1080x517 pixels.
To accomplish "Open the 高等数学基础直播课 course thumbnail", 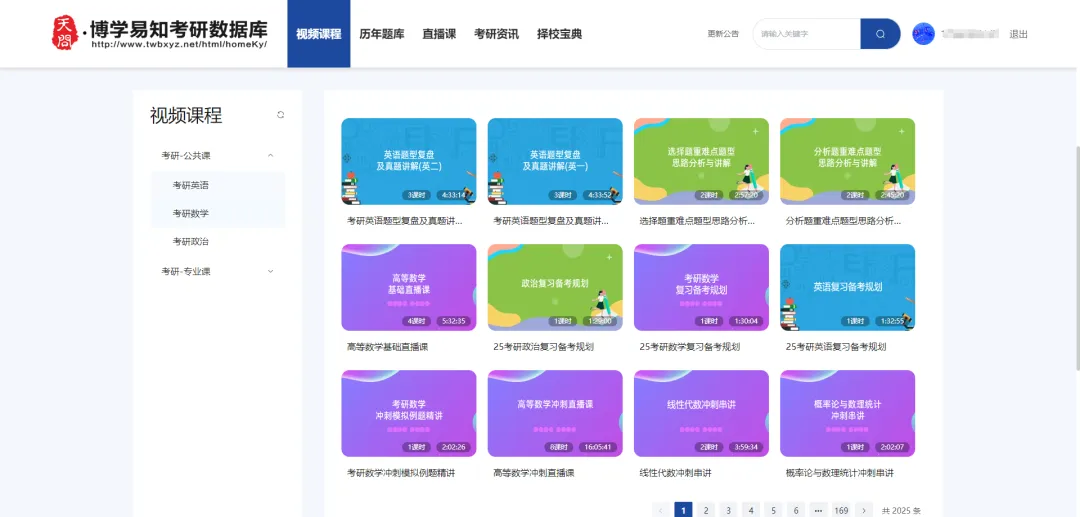I will click(408, 288).
